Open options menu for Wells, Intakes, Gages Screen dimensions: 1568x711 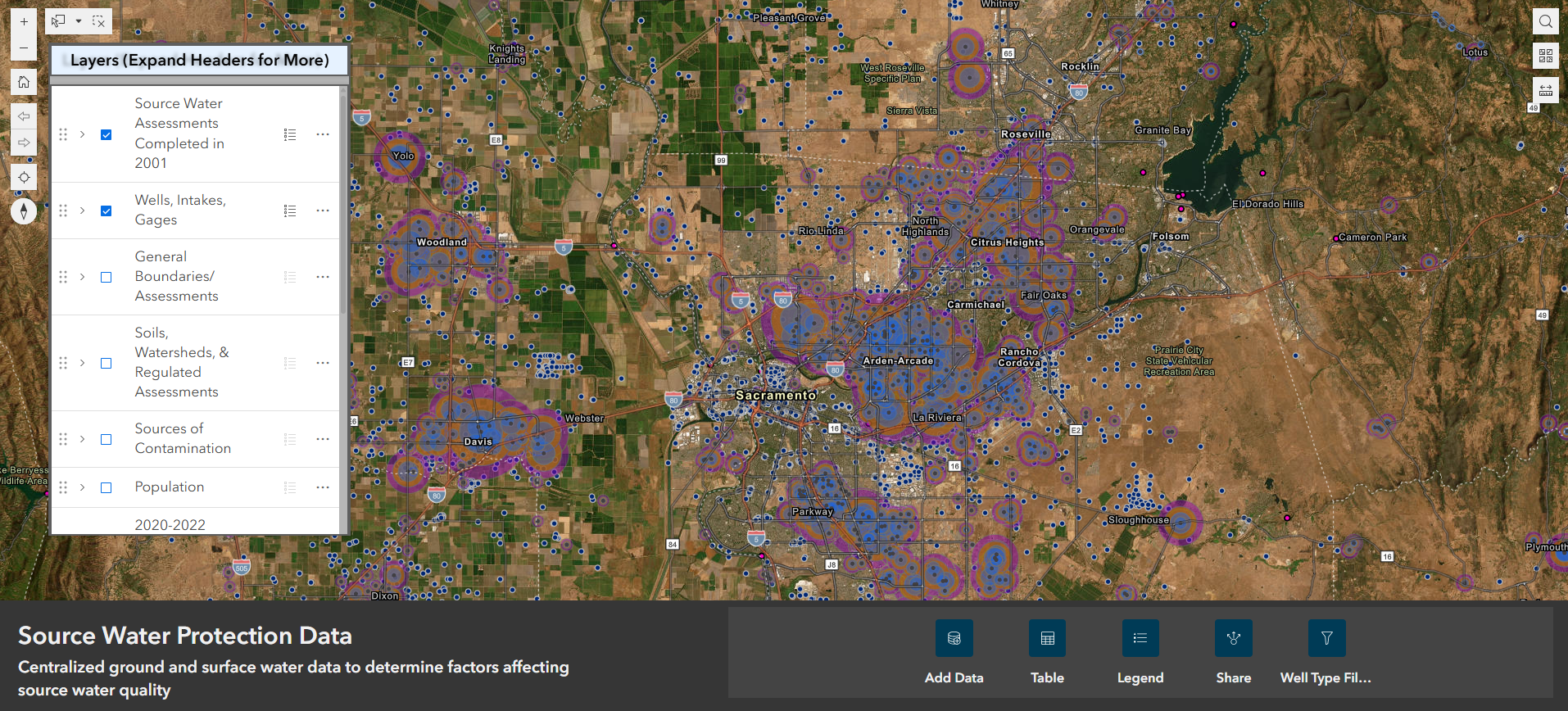(323, 211)
